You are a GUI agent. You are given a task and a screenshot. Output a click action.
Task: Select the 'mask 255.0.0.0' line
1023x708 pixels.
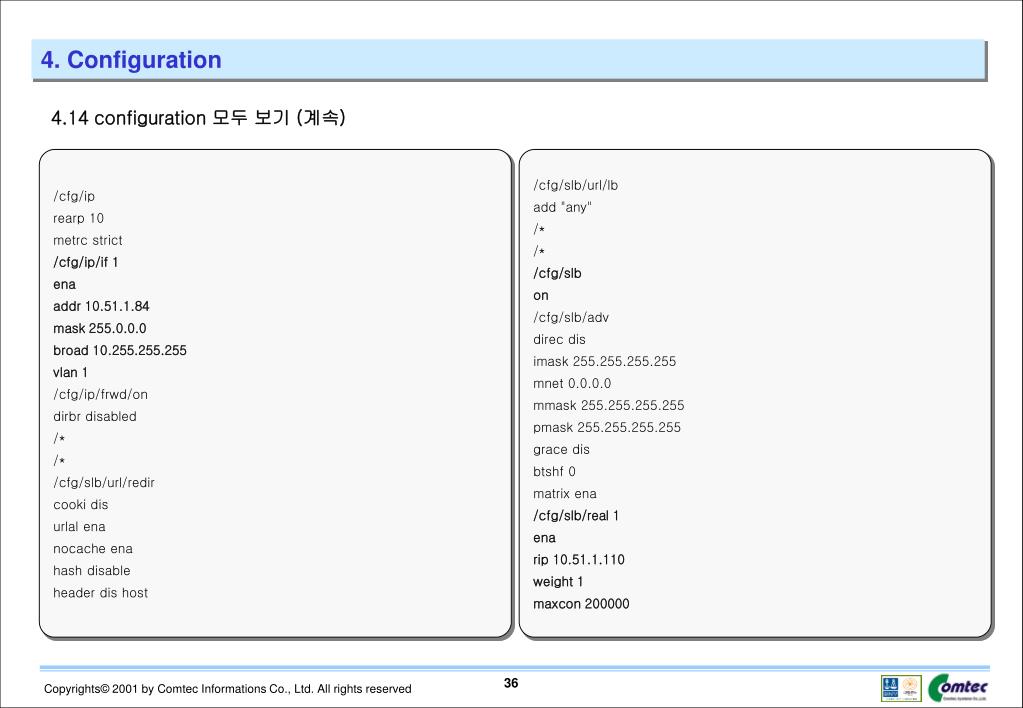(x=100, y=328)
